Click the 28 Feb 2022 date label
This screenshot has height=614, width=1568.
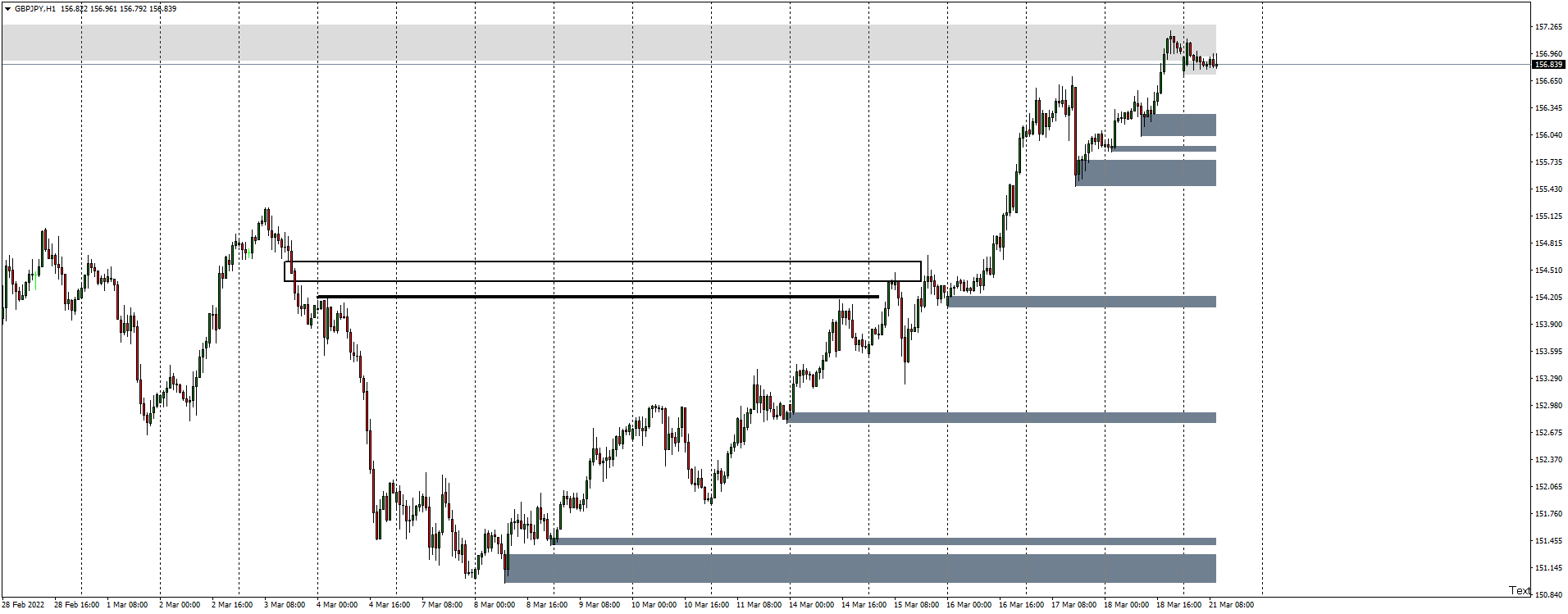point(24,605)
